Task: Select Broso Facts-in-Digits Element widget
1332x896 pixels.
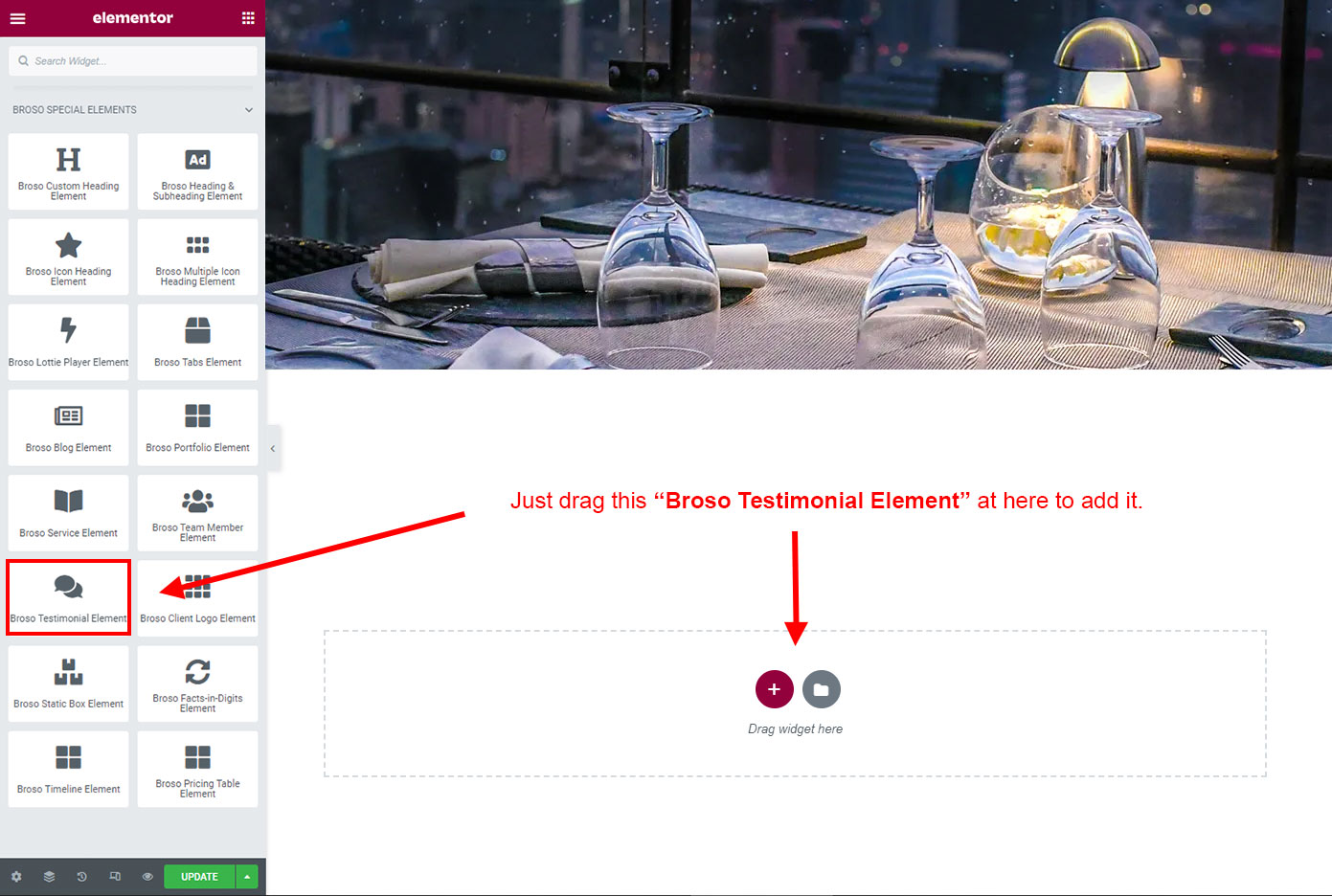Action: coord(197,683)
